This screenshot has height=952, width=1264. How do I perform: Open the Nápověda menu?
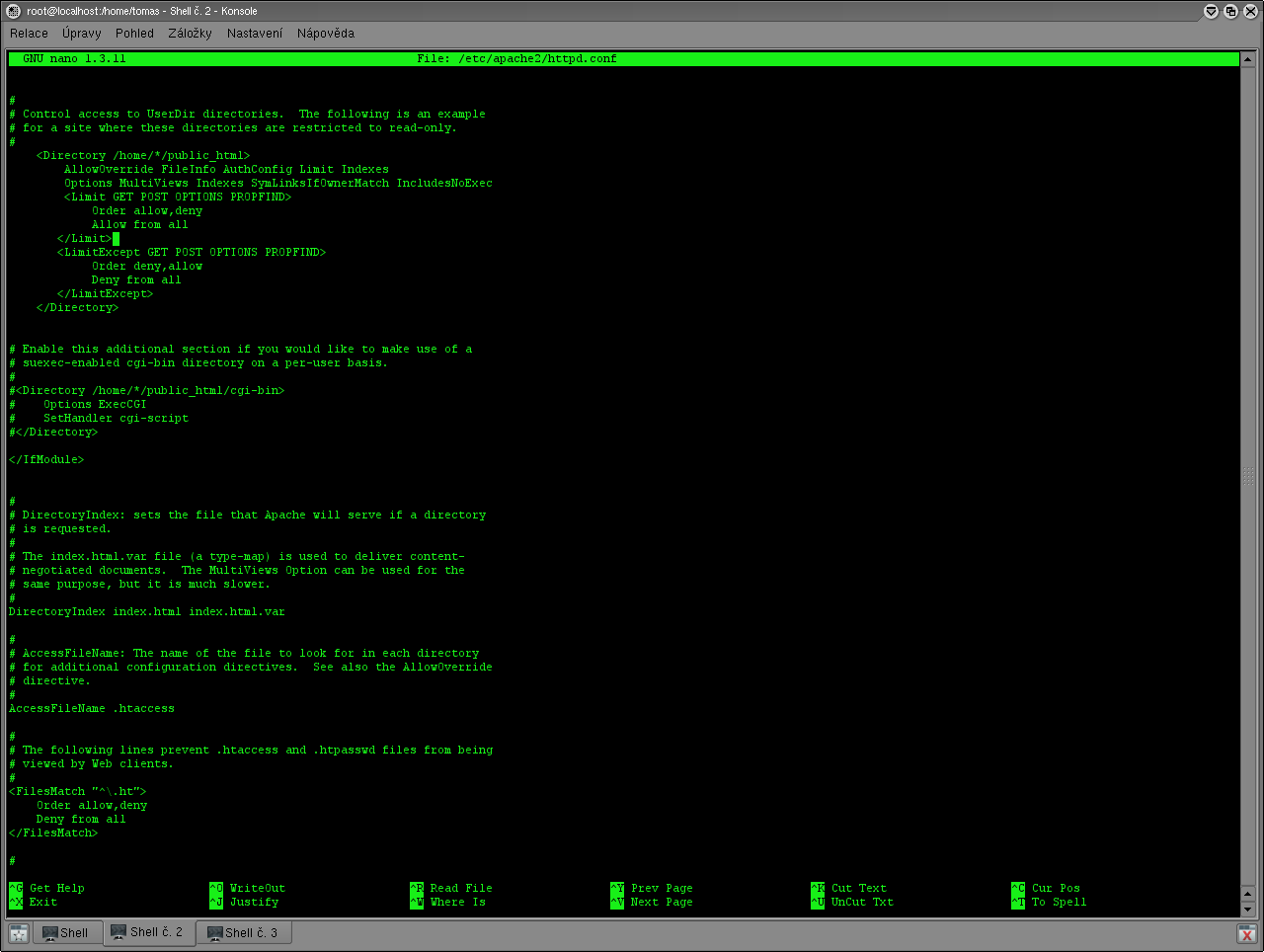325,33
